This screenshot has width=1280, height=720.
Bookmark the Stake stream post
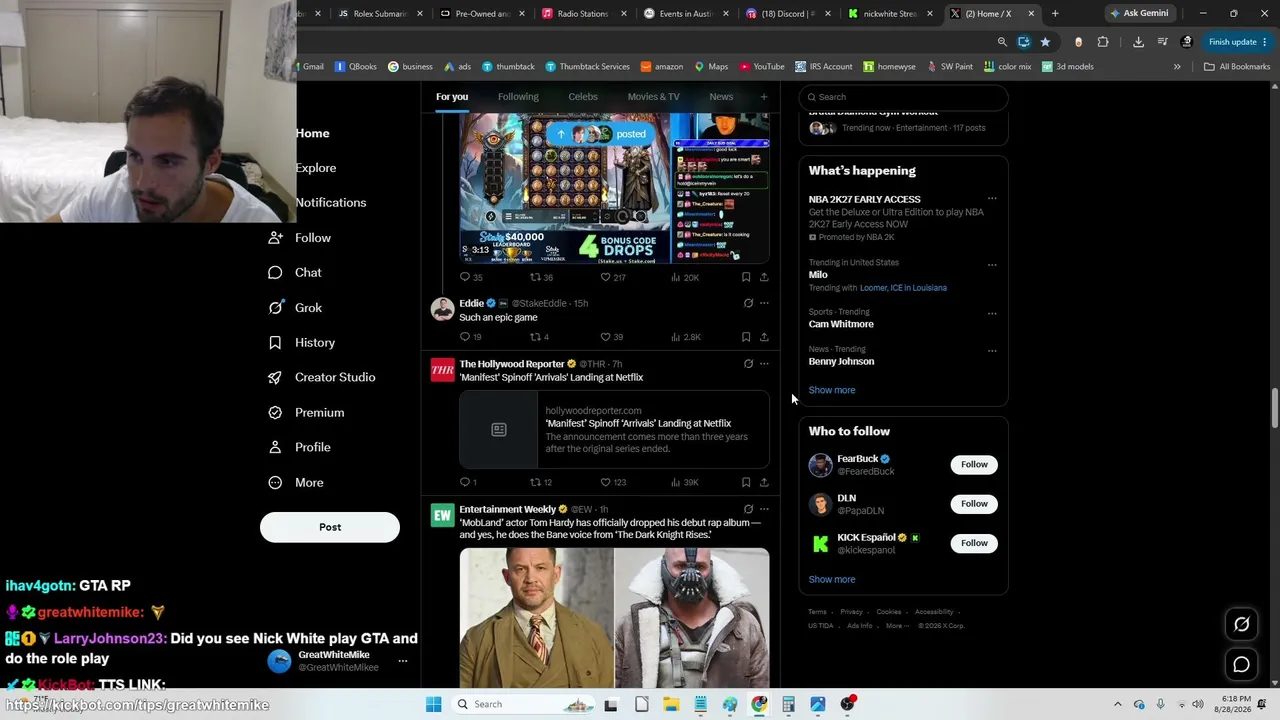tap(746, 277)
